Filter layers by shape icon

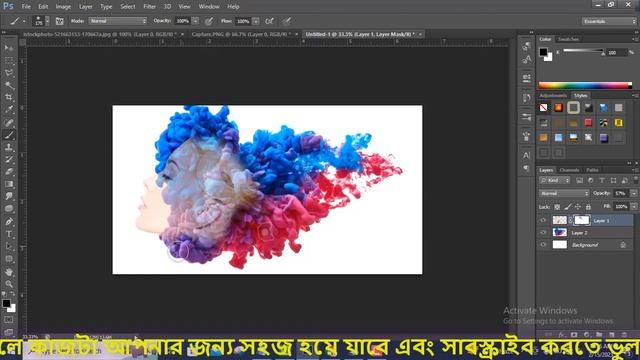click(x=613, y=180)
